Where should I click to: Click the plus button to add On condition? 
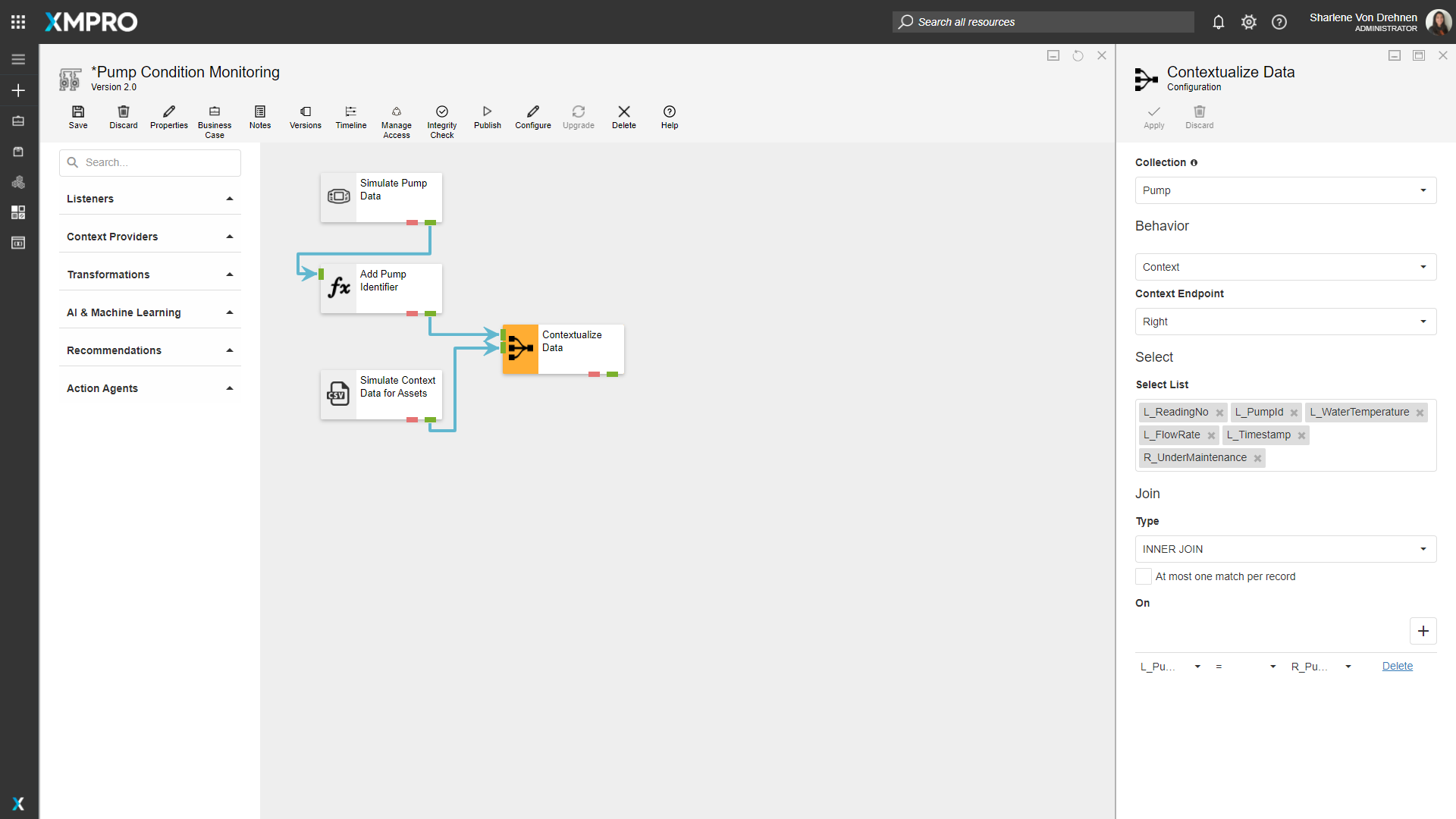click(1423, 631)
